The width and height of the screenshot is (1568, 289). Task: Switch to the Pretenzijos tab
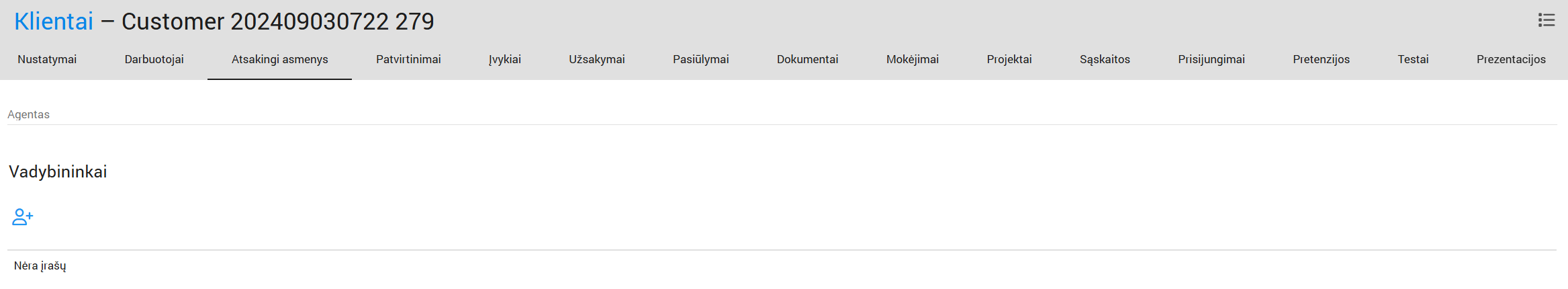(1321, 59)
